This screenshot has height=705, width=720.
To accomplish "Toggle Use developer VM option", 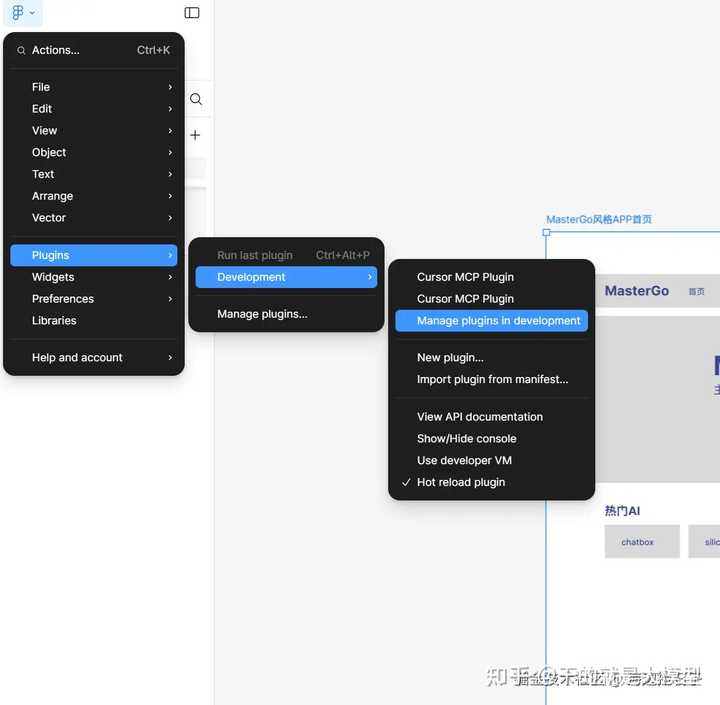I will click(x=464, y=460).
